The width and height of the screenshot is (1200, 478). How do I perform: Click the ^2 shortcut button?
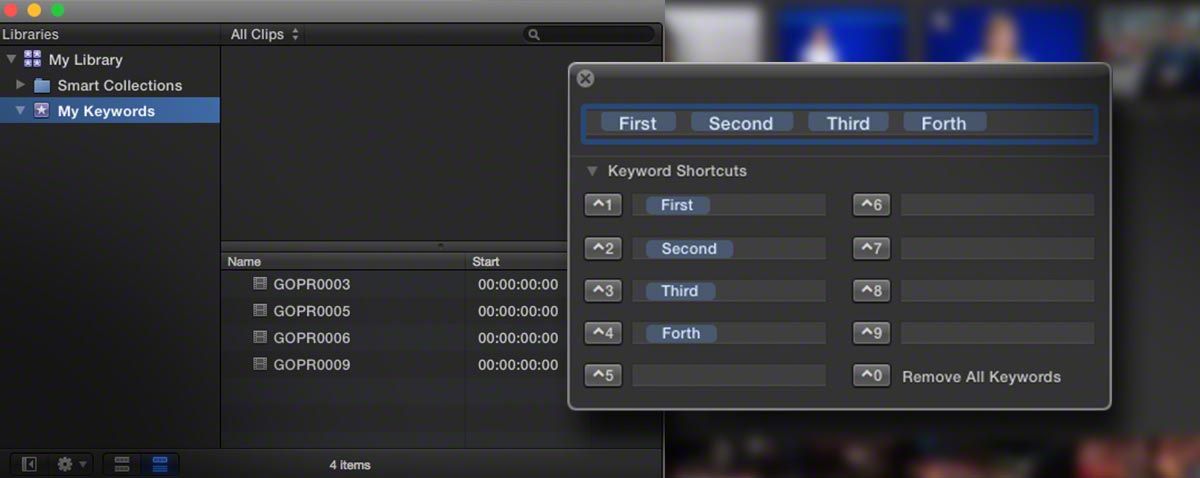[603, 248]
